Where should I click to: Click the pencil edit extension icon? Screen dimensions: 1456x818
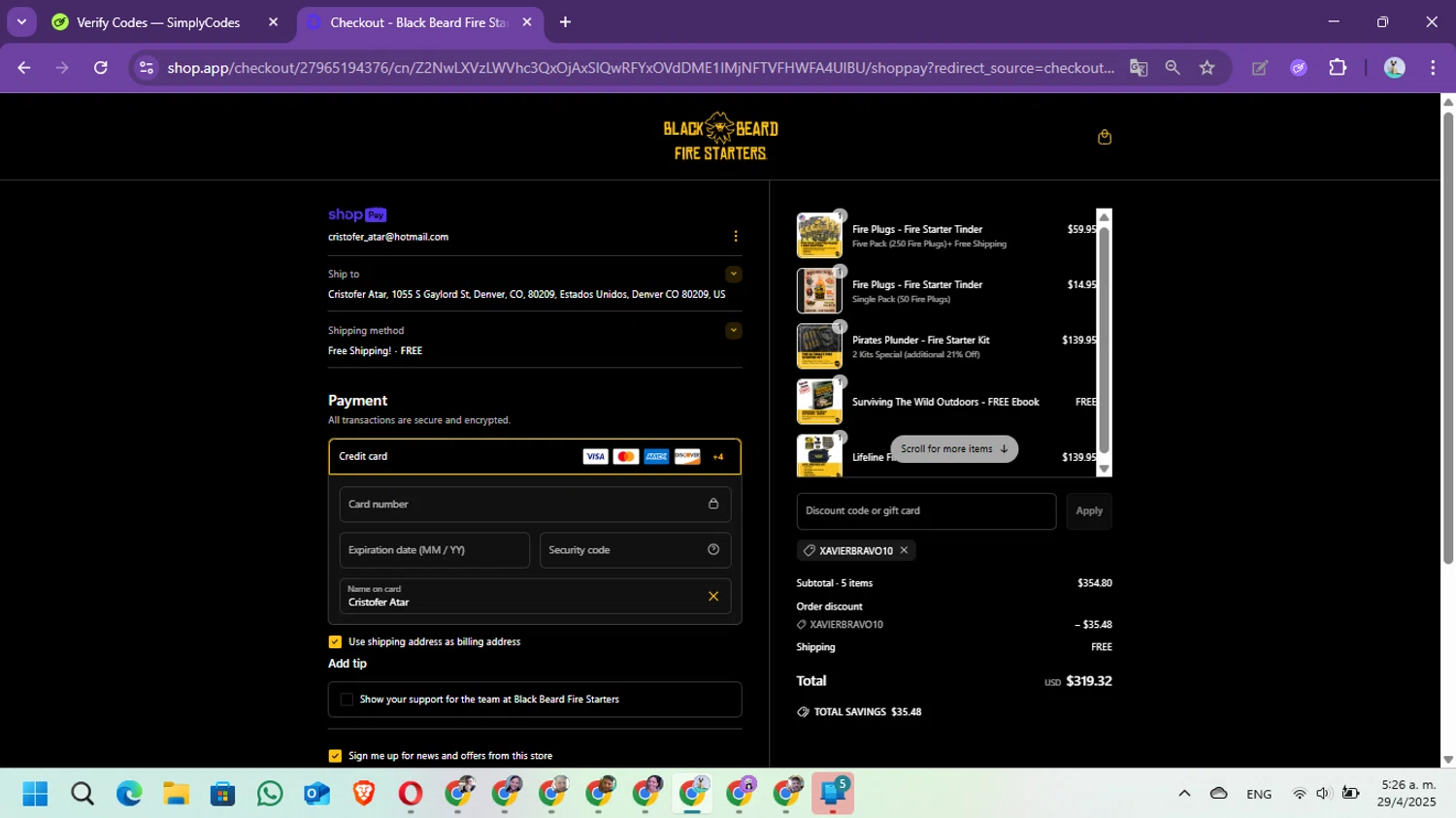1260,68
